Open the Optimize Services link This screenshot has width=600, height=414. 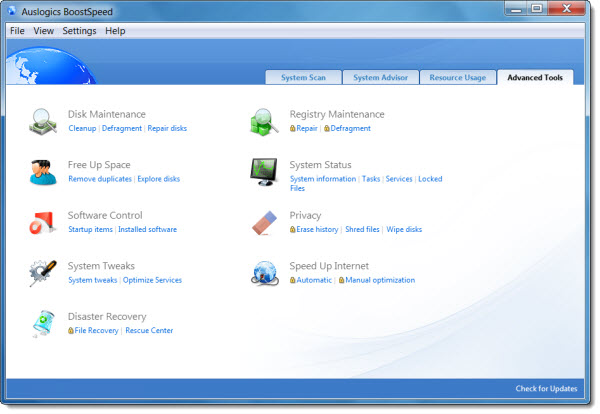(x=152, y=280)
